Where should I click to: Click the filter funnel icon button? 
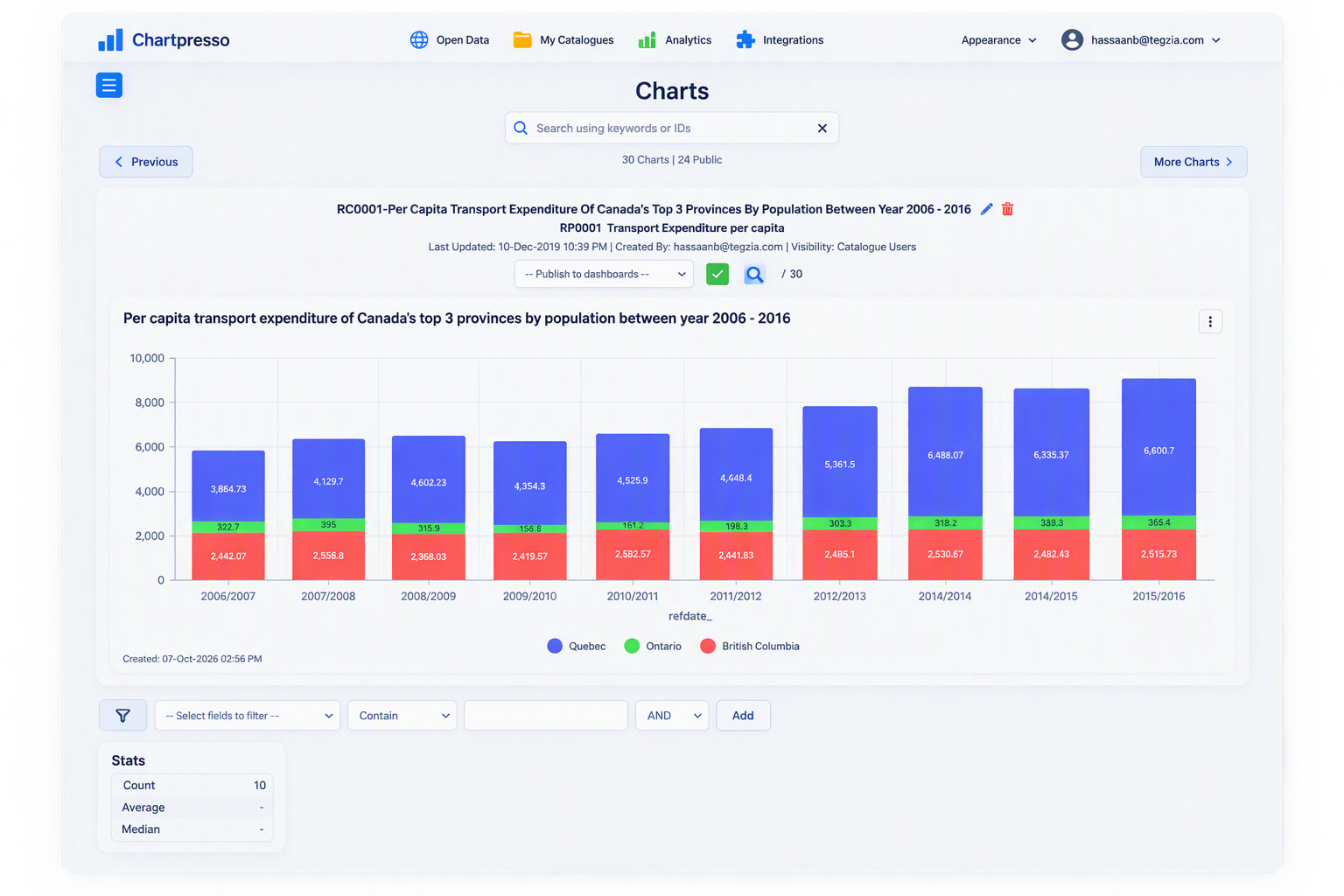(x=122, y=716)
